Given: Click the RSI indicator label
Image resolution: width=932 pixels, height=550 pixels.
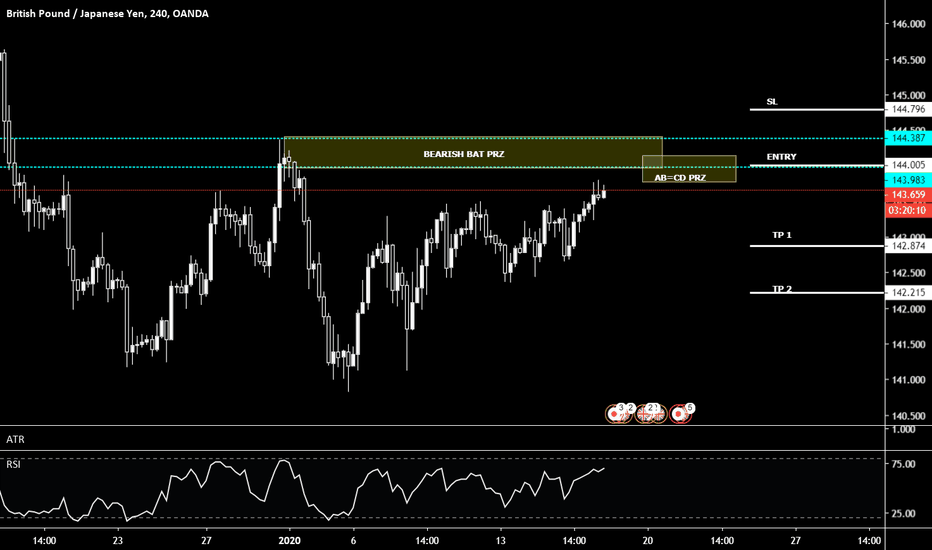Looking at the screenshot, I should click(x=15, y=463).
